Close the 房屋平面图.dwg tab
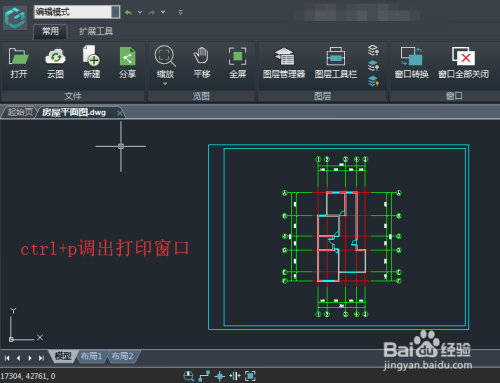 pos(120,113)
